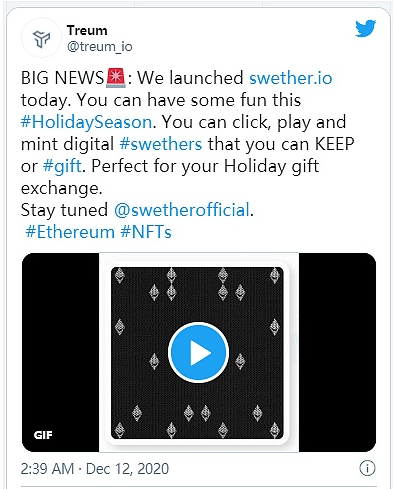Open the #HolidaySeason hashtag
This screenshot has width=393, height=489.
pos(87,122)
